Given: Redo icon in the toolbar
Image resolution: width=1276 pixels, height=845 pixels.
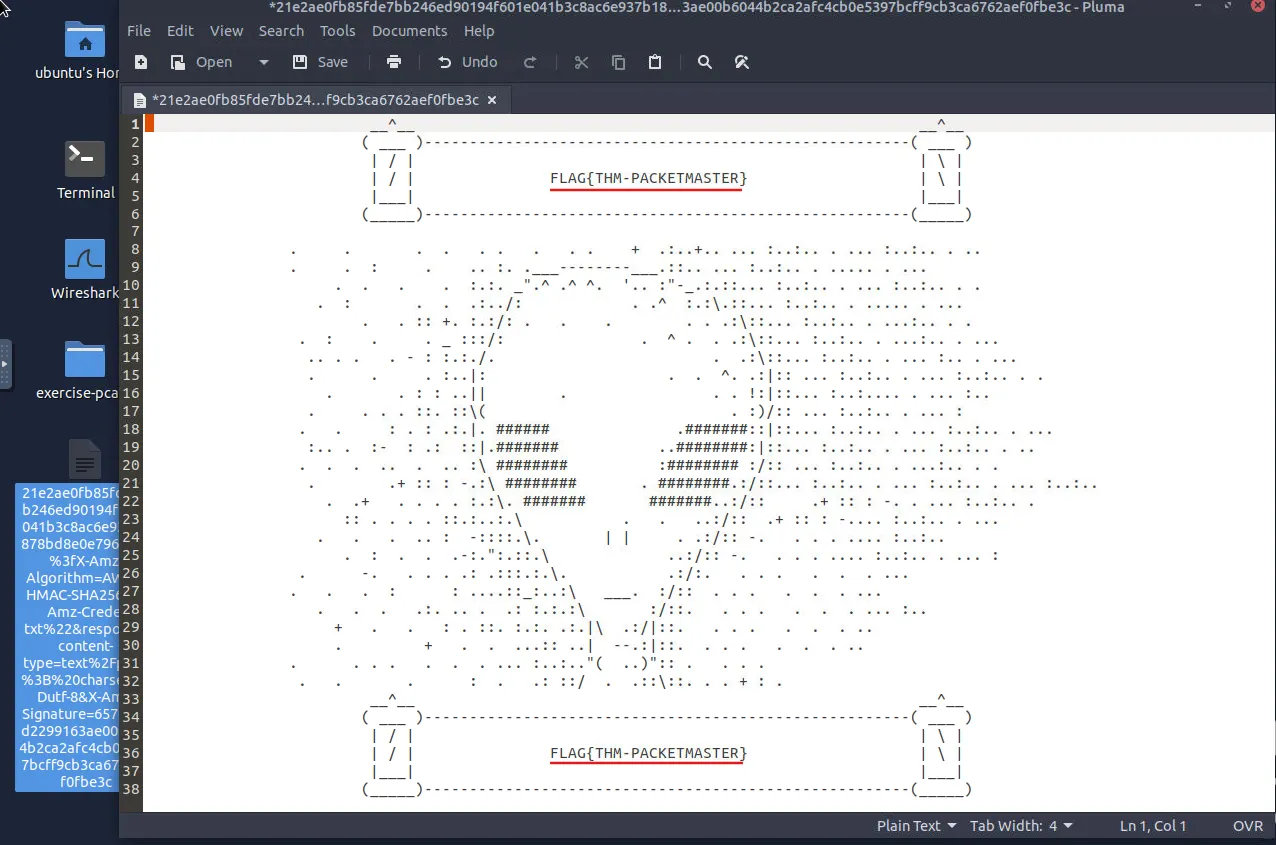Looking at the screenshot, I should 530,62.
